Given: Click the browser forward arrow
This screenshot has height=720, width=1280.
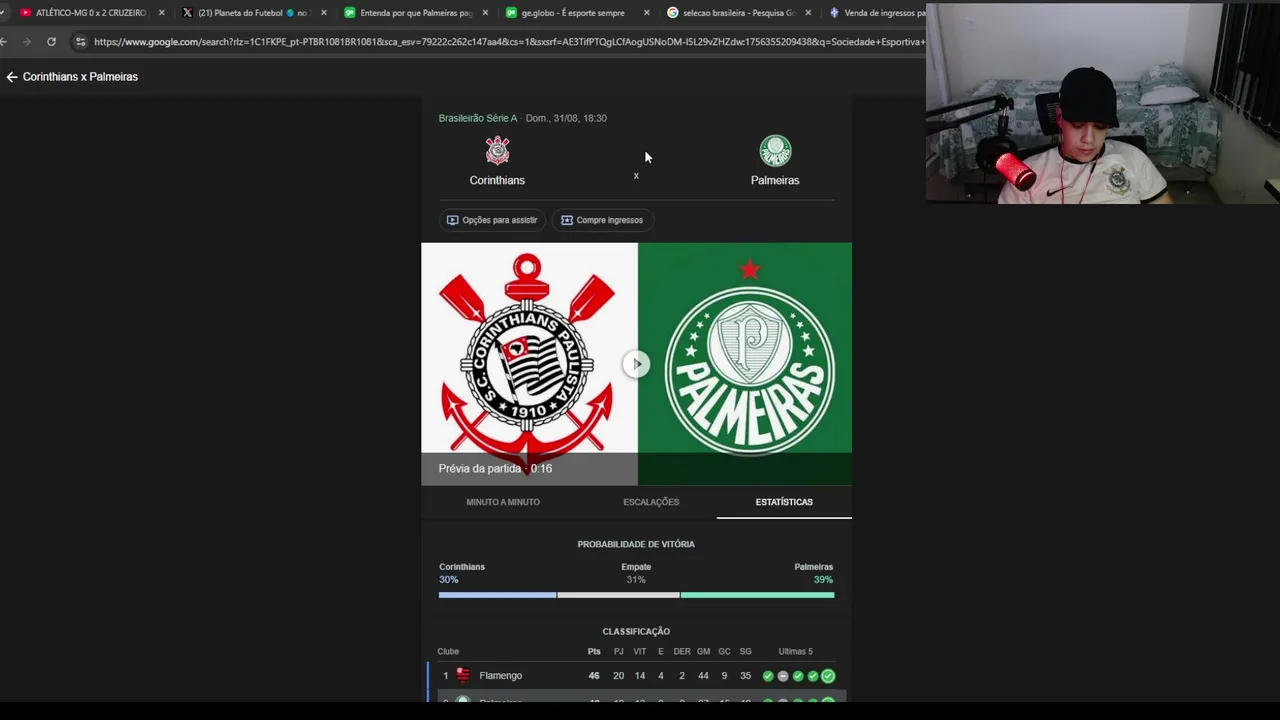Looking at the screenshot, I should 27,42.
